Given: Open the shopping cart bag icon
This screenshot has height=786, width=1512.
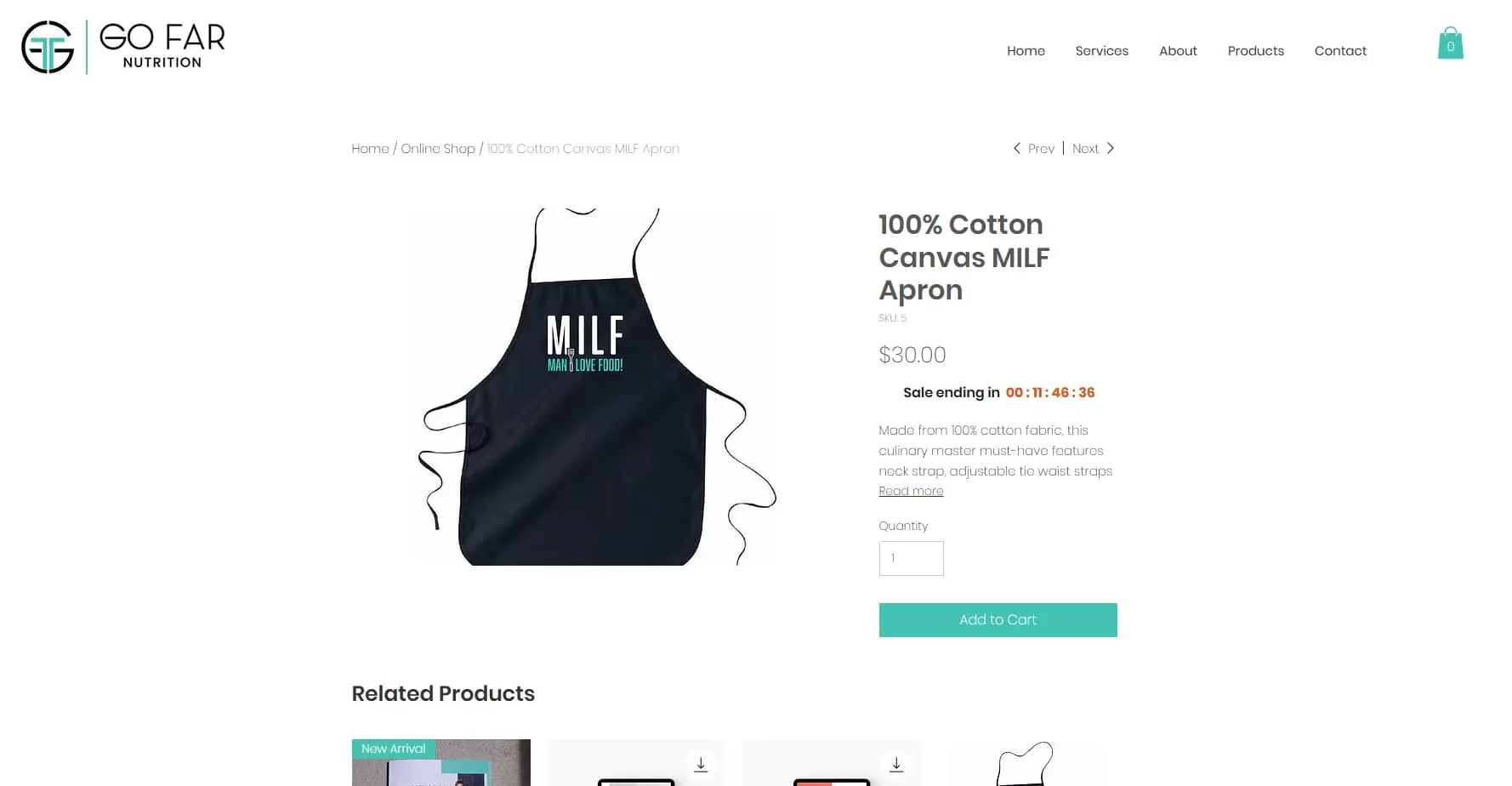Looking at the screenshot, I should pyautogui.click(x=1450, y=43).
